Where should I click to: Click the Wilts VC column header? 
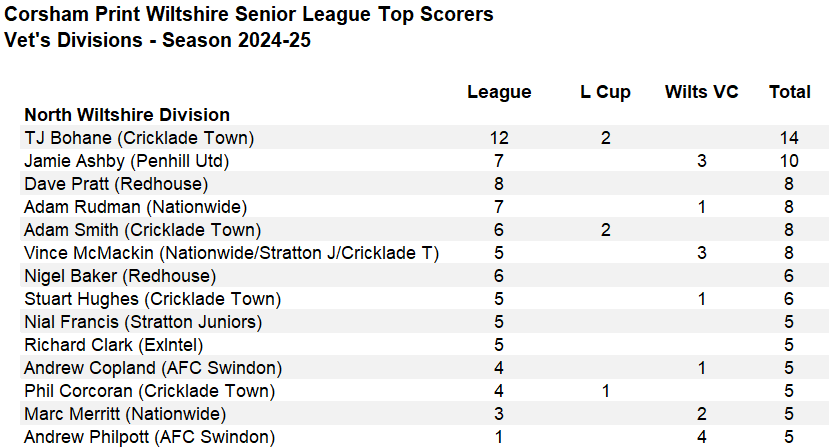click(701, 92)
